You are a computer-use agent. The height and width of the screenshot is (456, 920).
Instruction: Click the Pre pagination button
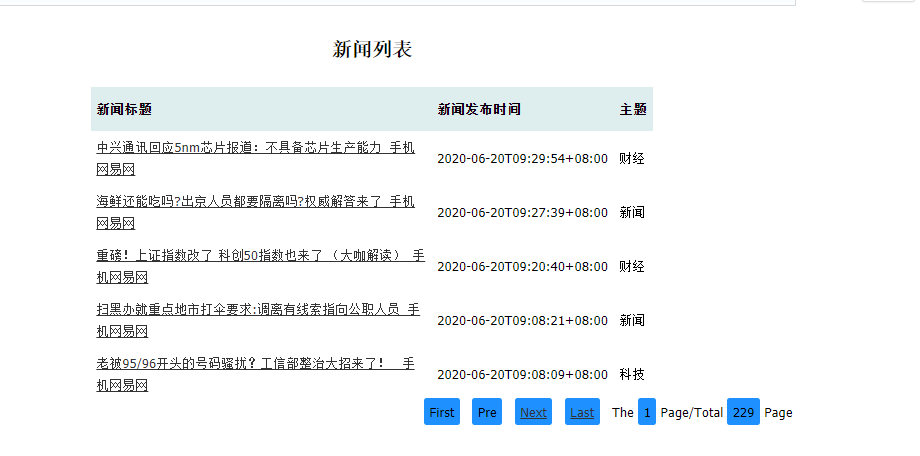coord(487,412)
